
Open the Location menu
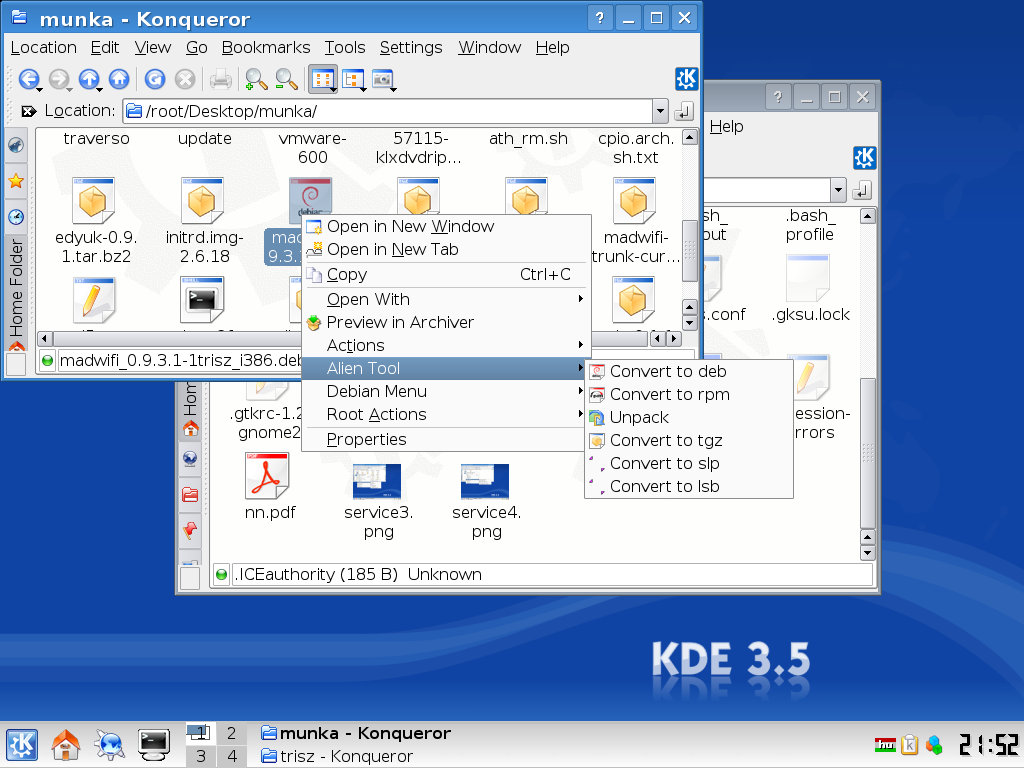point(44,48)
